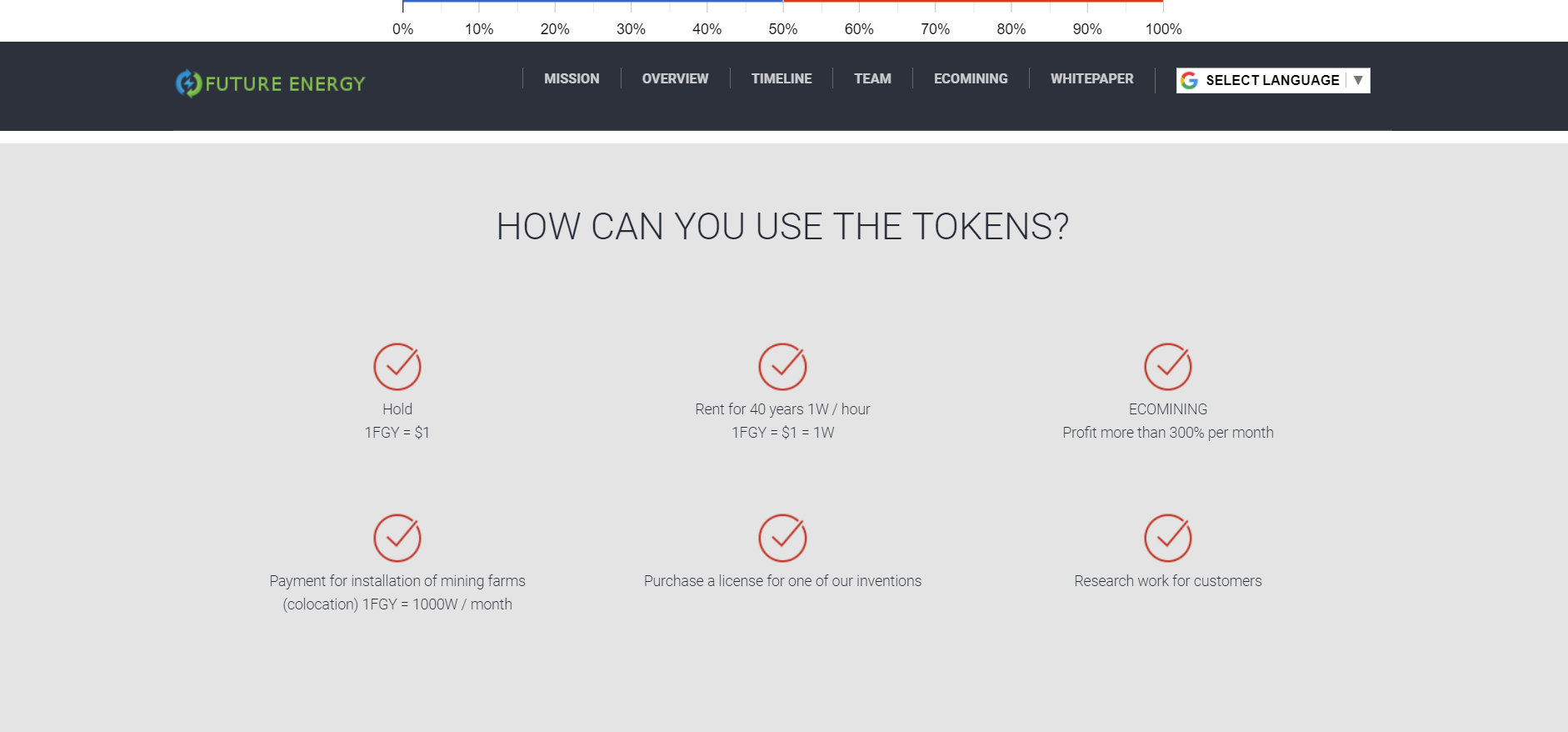Click the "HOW CAN YOU USE THE TOKENS?" heading
Viewport: 1568px width, 732px height.
tap(782, 227)
